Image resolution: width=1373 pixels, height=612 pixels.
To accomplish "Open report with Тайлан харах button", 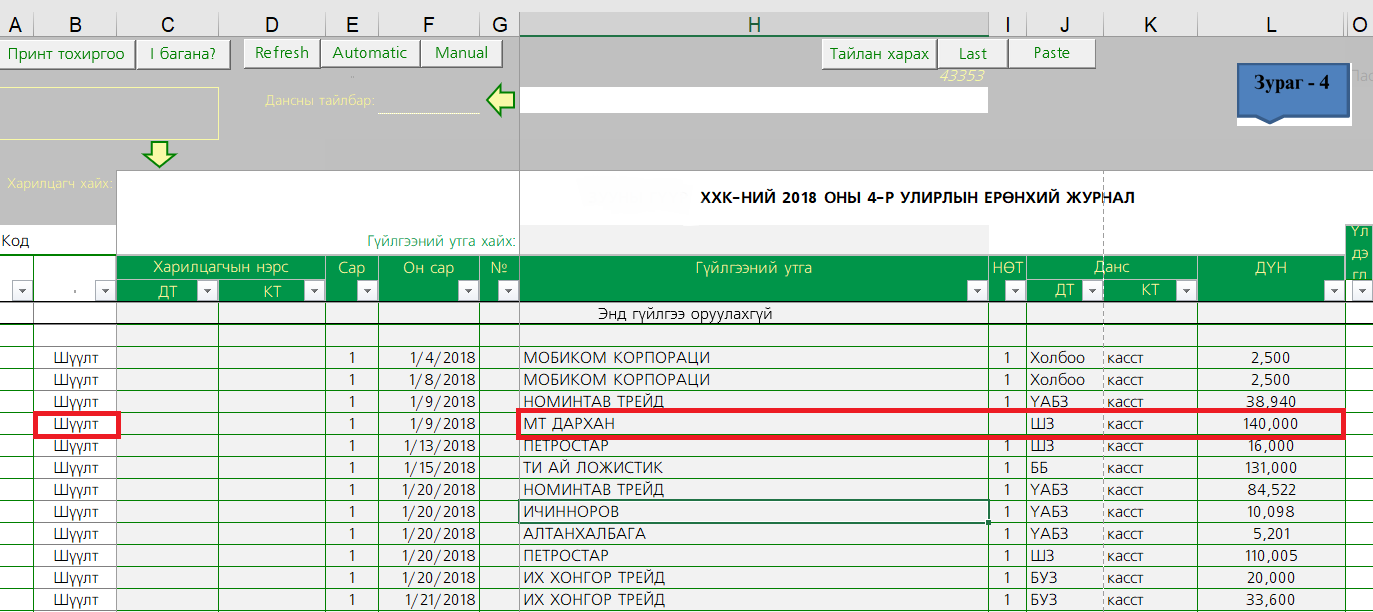I will point(879,54).
